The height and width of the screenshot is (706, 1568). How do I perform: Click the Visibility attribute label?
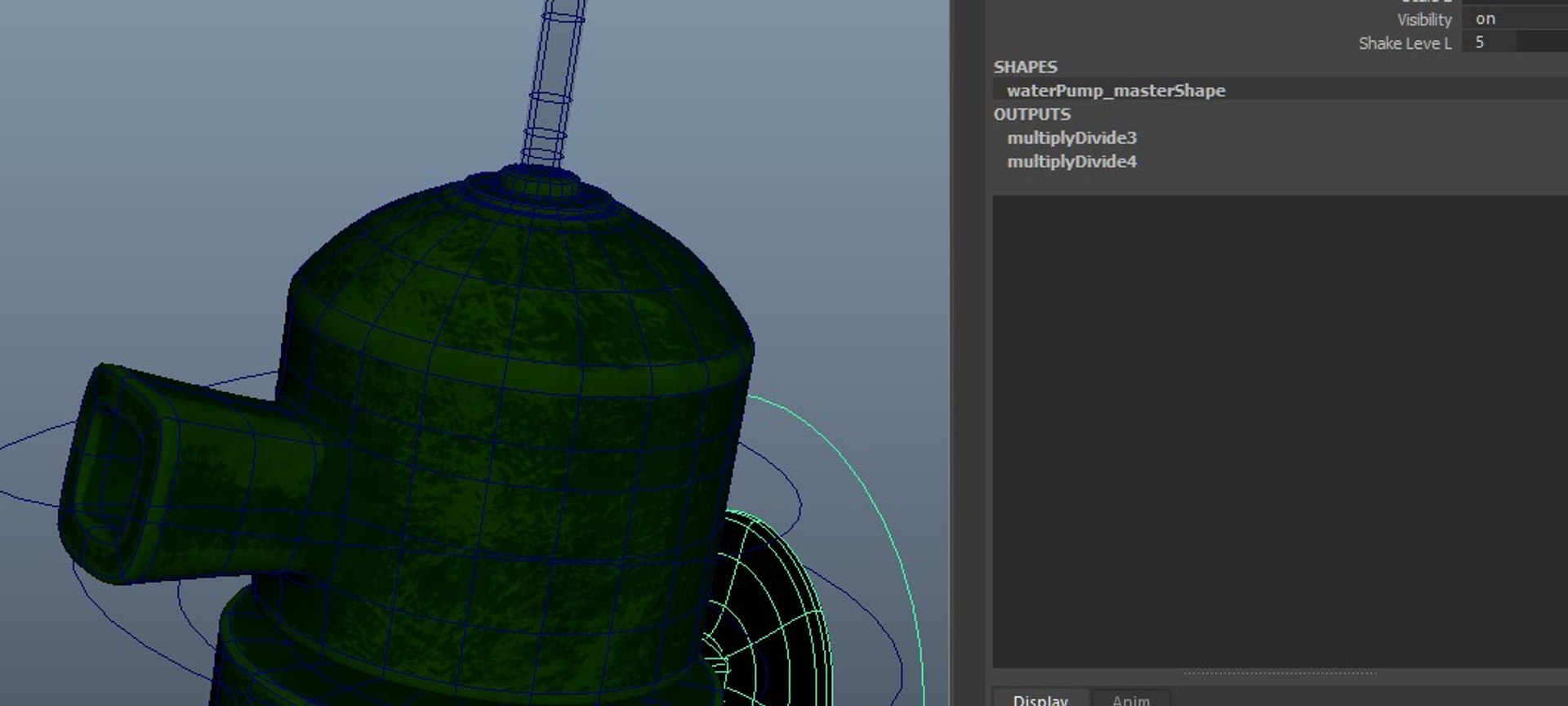tap(1424, 20)
